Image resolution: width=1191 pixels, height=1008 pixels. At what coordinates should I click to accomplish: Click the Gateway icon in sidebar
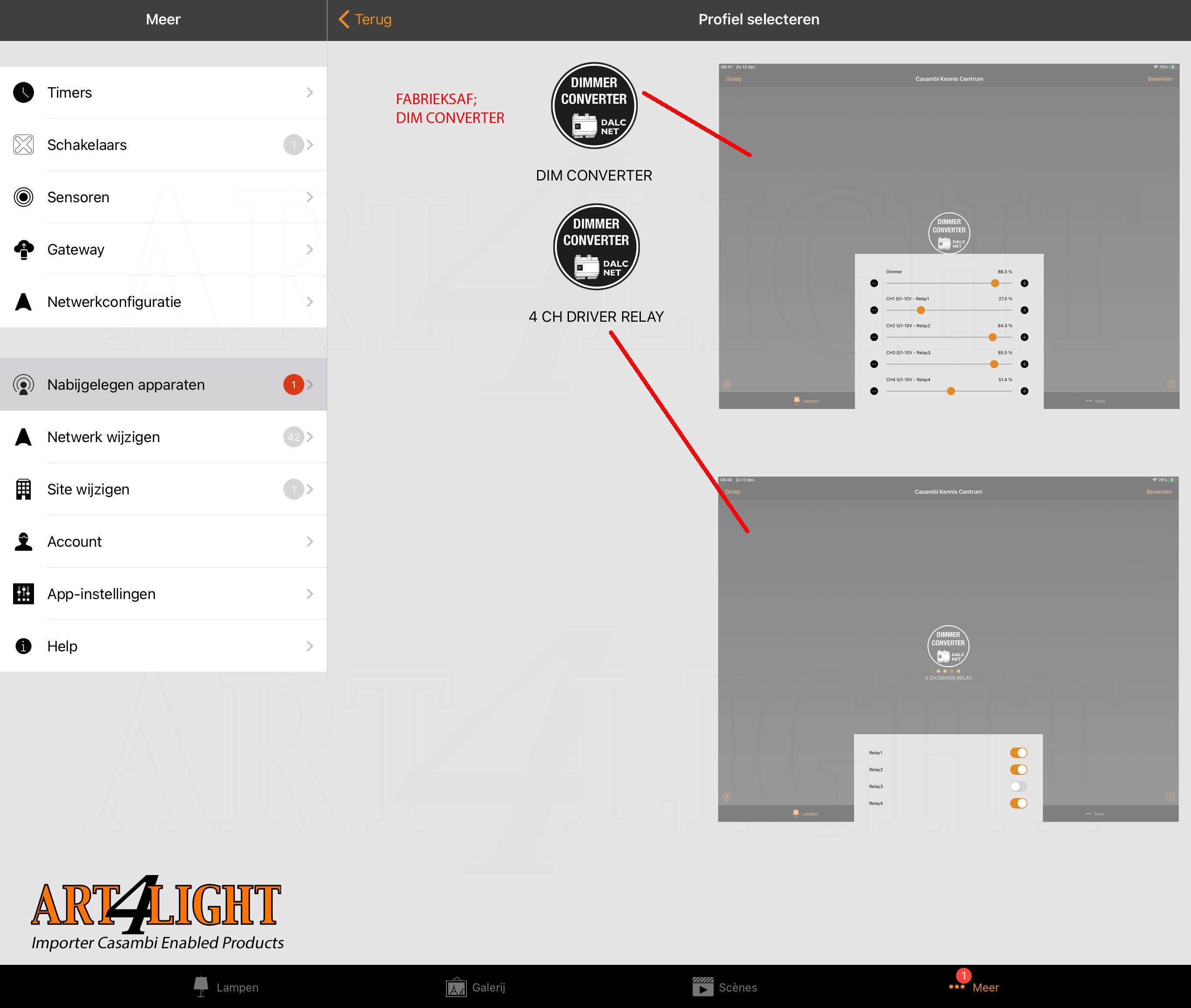25,250
